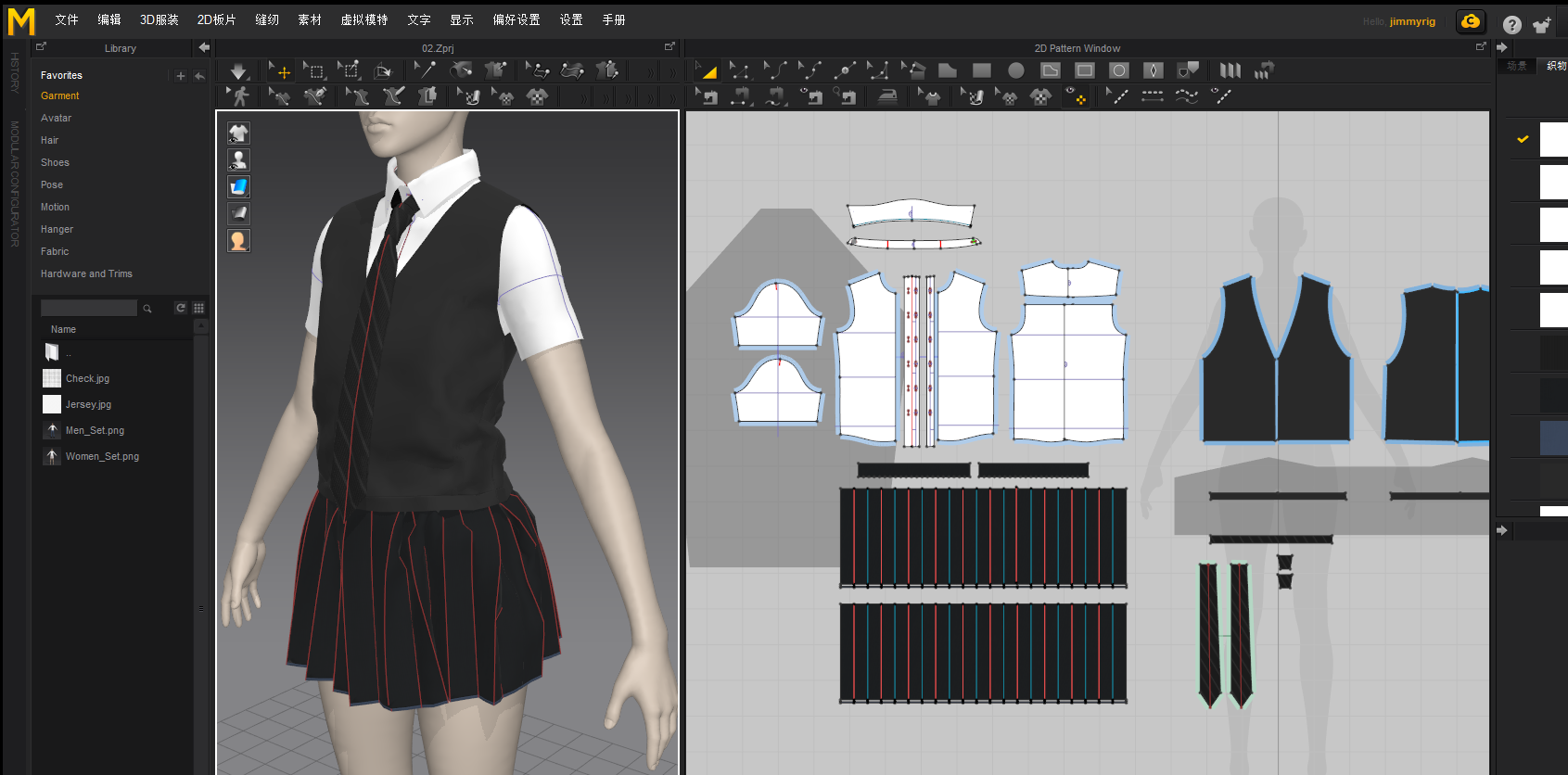Select the Check.jpg file thumbnail
The width and height of the screenshot is (1568, 775).
52,378
